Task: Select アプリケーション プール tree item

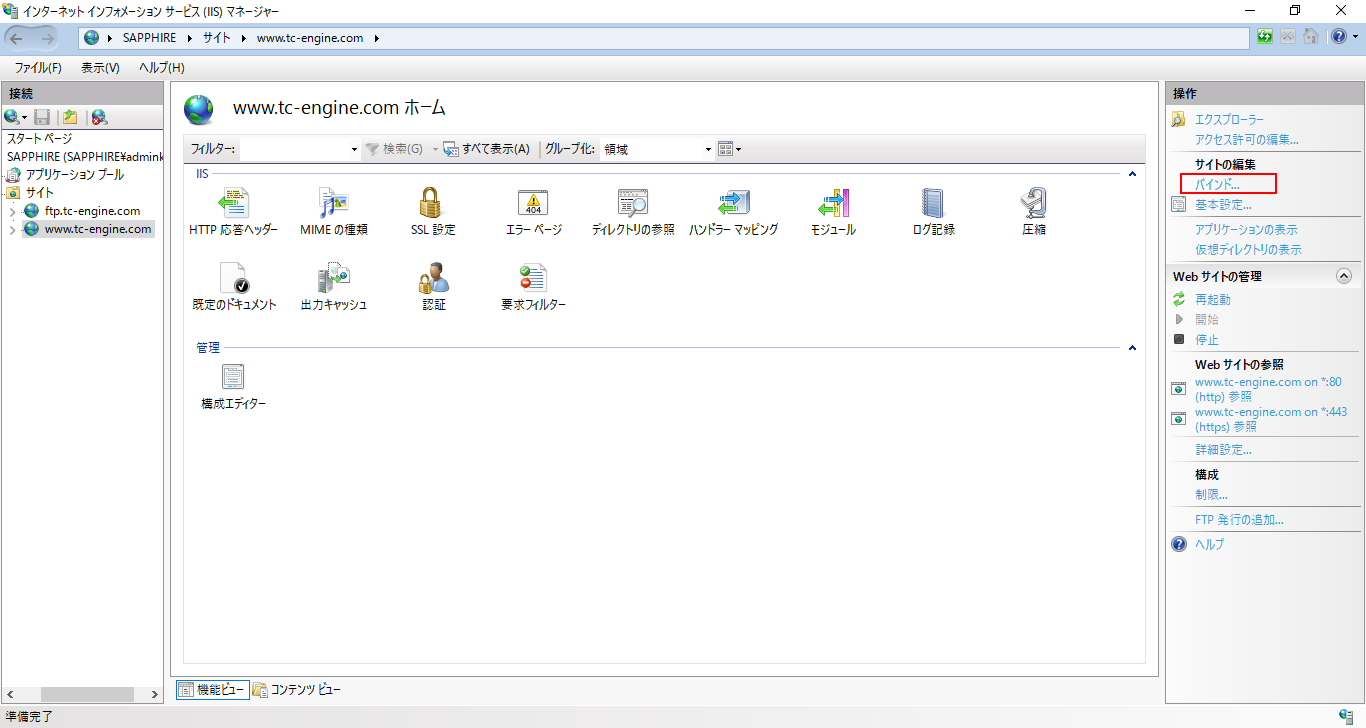Action: coord(74,174)
